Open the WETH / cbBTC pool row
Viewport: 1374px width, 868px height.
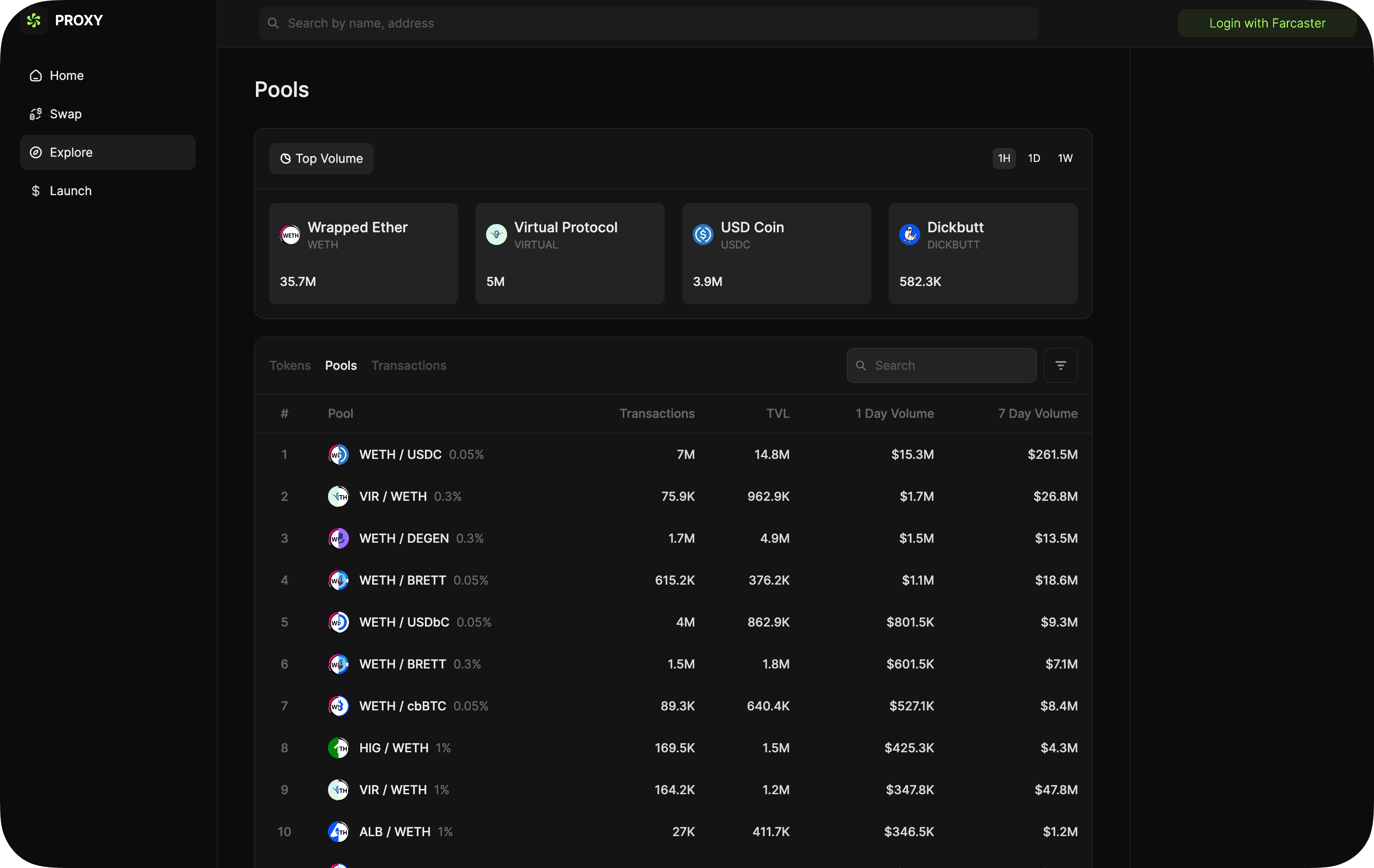pos(673,706)
